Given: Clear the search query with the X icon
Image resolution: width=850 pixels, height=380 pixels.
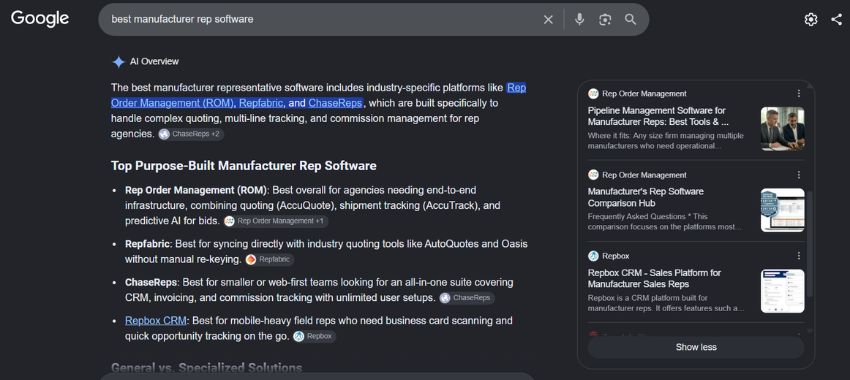Looking at the screenshot, I should (548, 20).
